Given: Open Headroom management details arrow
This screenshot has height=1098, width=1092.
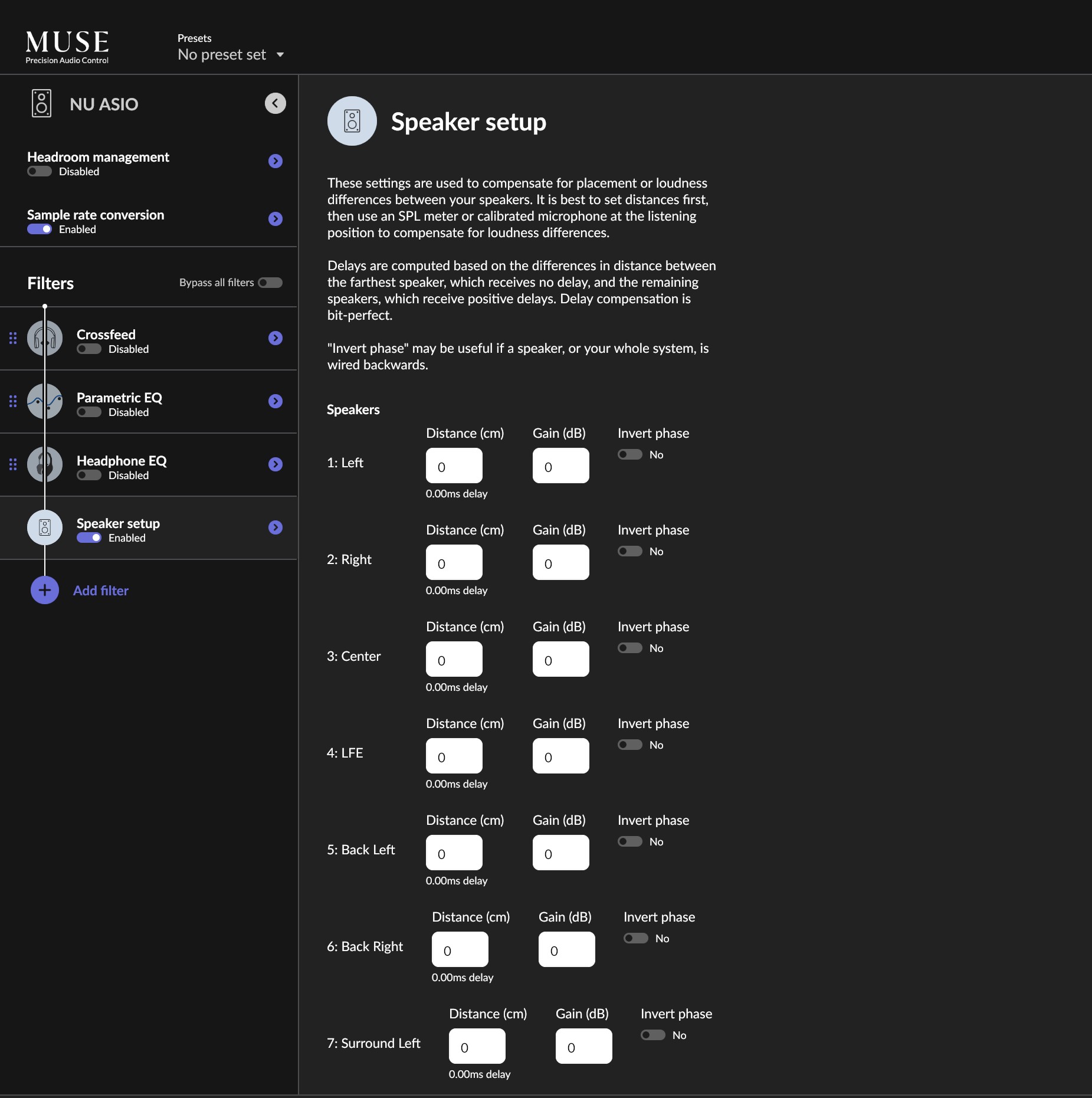Looking at the screenshot, I should 275,161.
